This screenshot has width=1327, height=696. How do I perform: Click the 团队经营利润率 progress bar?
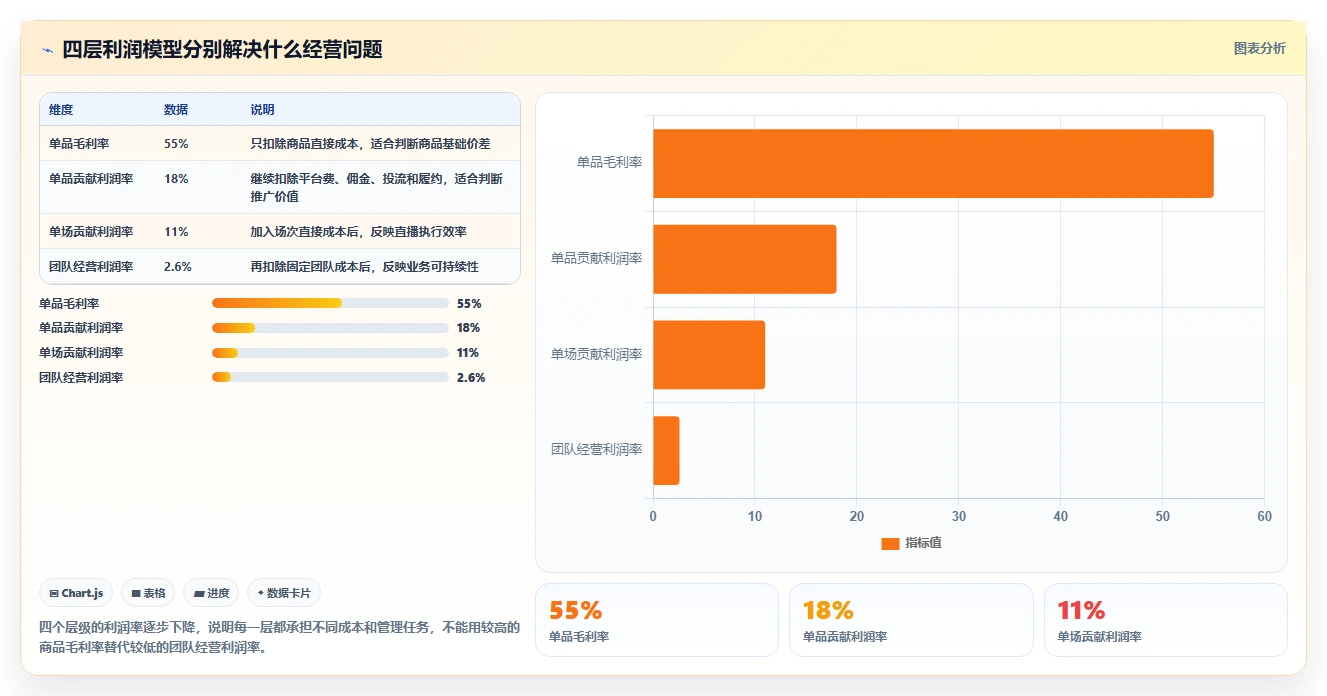tap(330, 377)
